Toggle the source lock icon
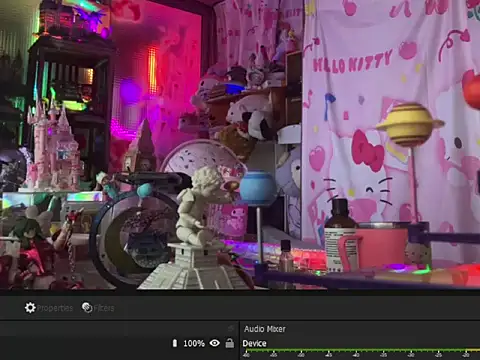This screenshot has width=480, height=360. point(230,343)
